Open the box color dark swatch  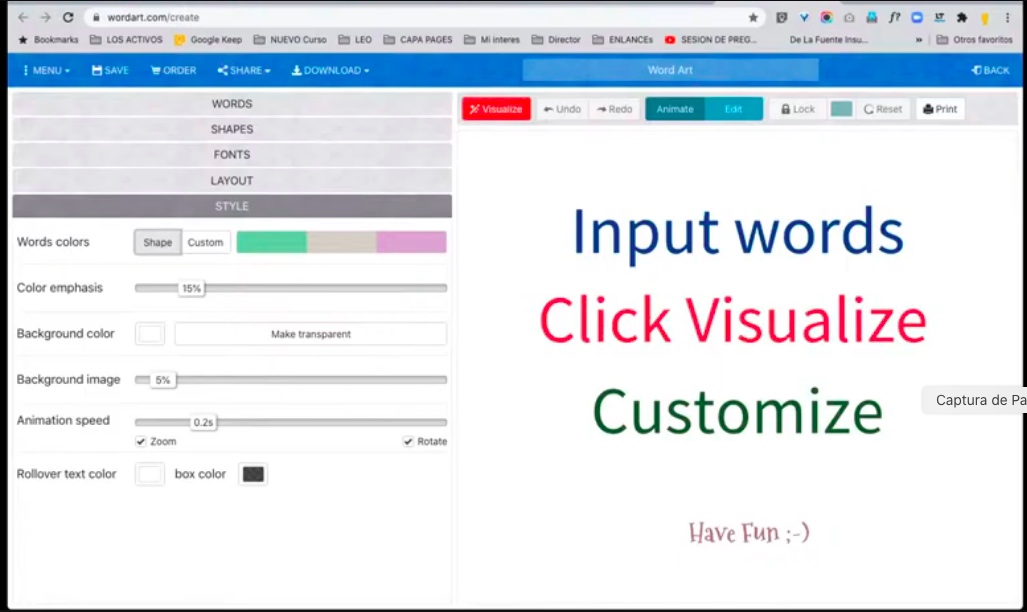(x=253, y=474)
